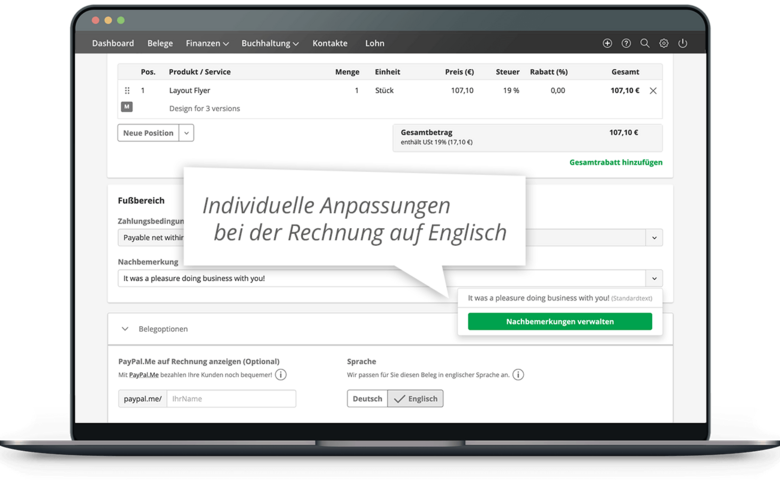Screen dimensions: 780x480
Task: Select Englisch language option
Action: (415, 398)
